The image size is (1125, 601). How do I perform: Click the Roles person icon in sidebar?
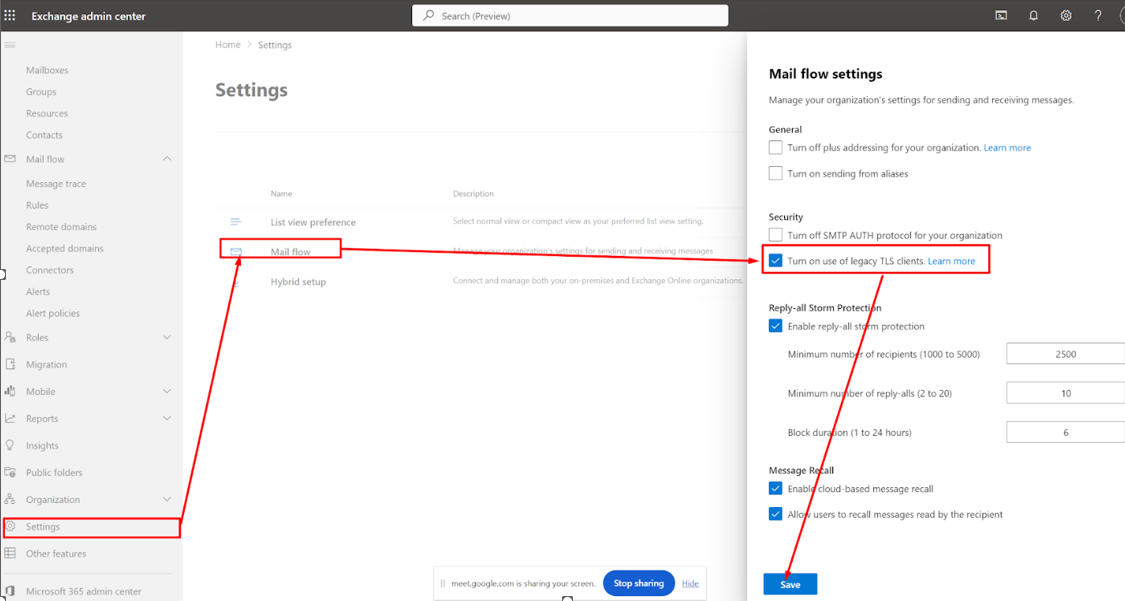(10, 337)
